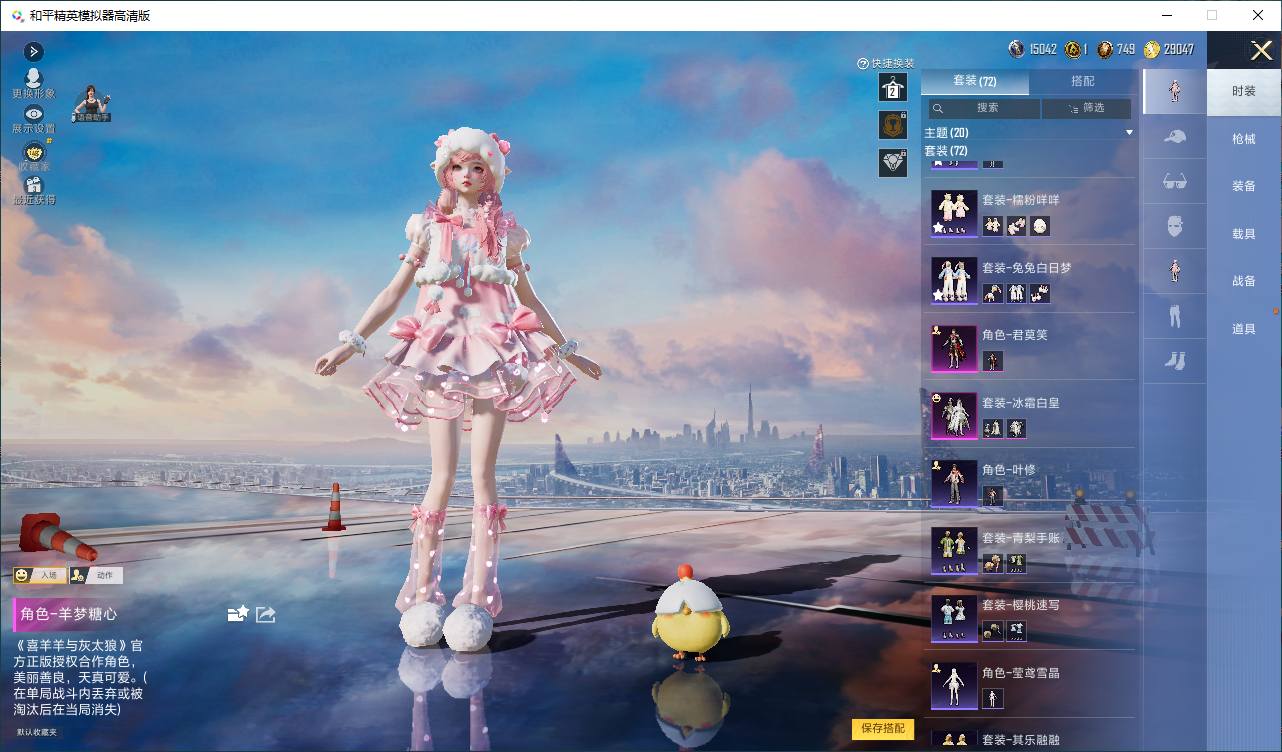Screen dimensions: 1282x752
Task: Click the 保存搭配 save button
Action: [x=883, y=728]
